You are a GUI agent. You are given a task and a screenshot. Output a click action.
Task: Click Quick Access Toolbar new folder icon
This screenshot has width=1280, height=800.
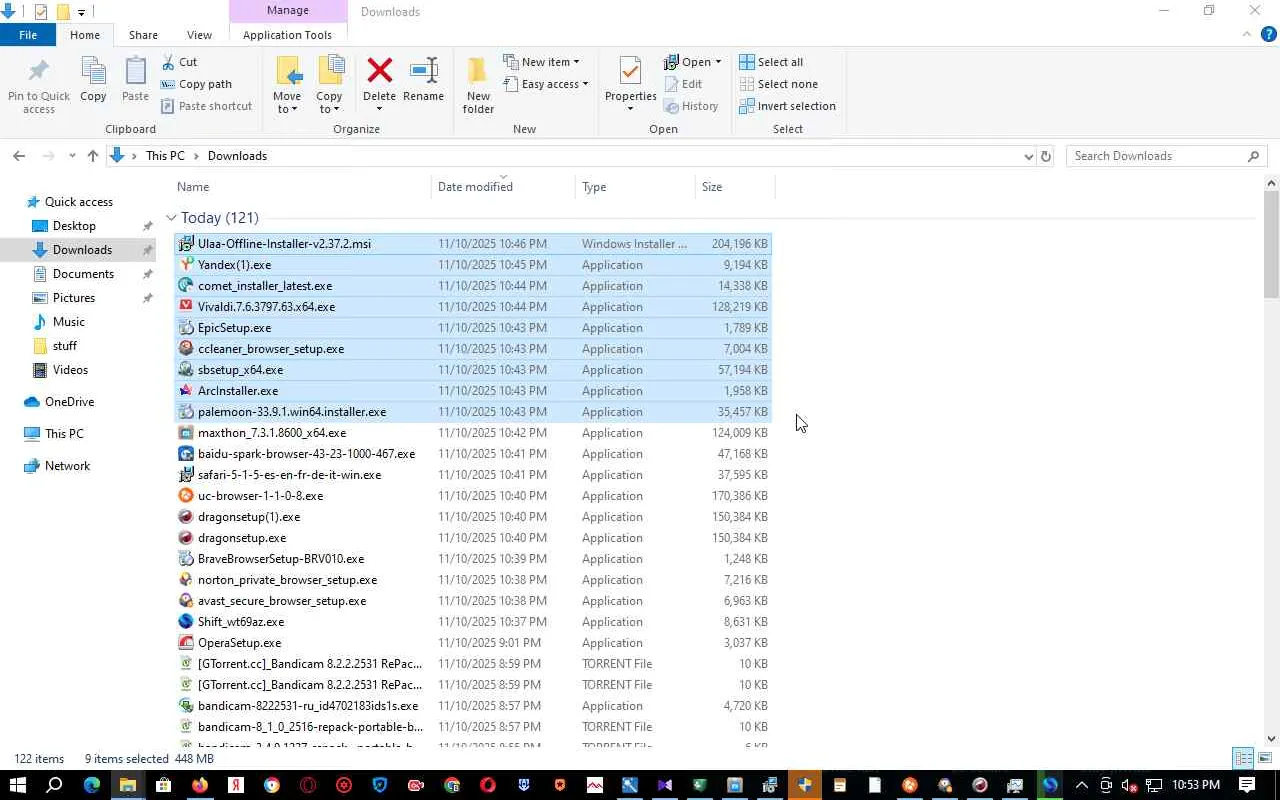63,12
